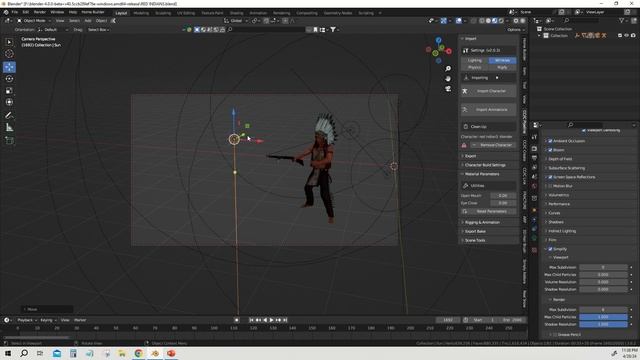Click the outliner search field
The height and width of the screenshot is (360, 640).
[x=581, y=20]
